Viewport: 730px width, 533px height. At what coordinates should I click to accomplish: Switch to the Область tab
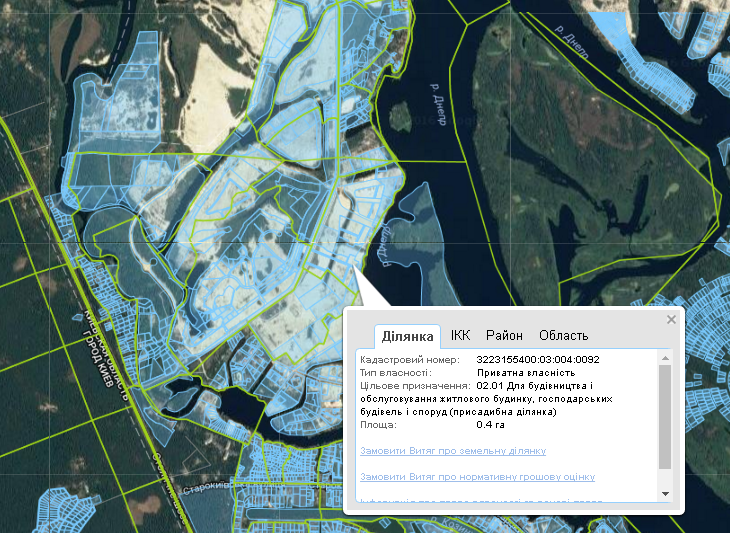coord(563,335)
